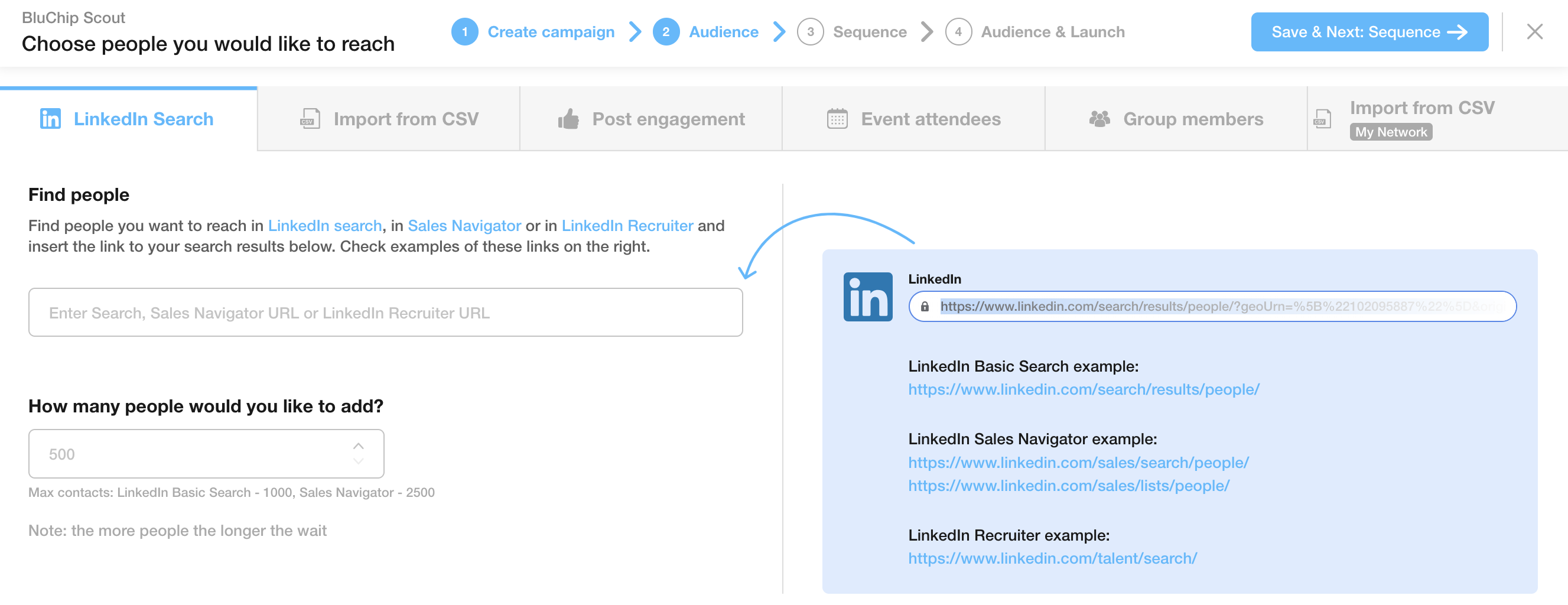Viewport: 1568px width, 605px height.
Task: Open the Post engagement tab
Action: click(x=650, y=119)
